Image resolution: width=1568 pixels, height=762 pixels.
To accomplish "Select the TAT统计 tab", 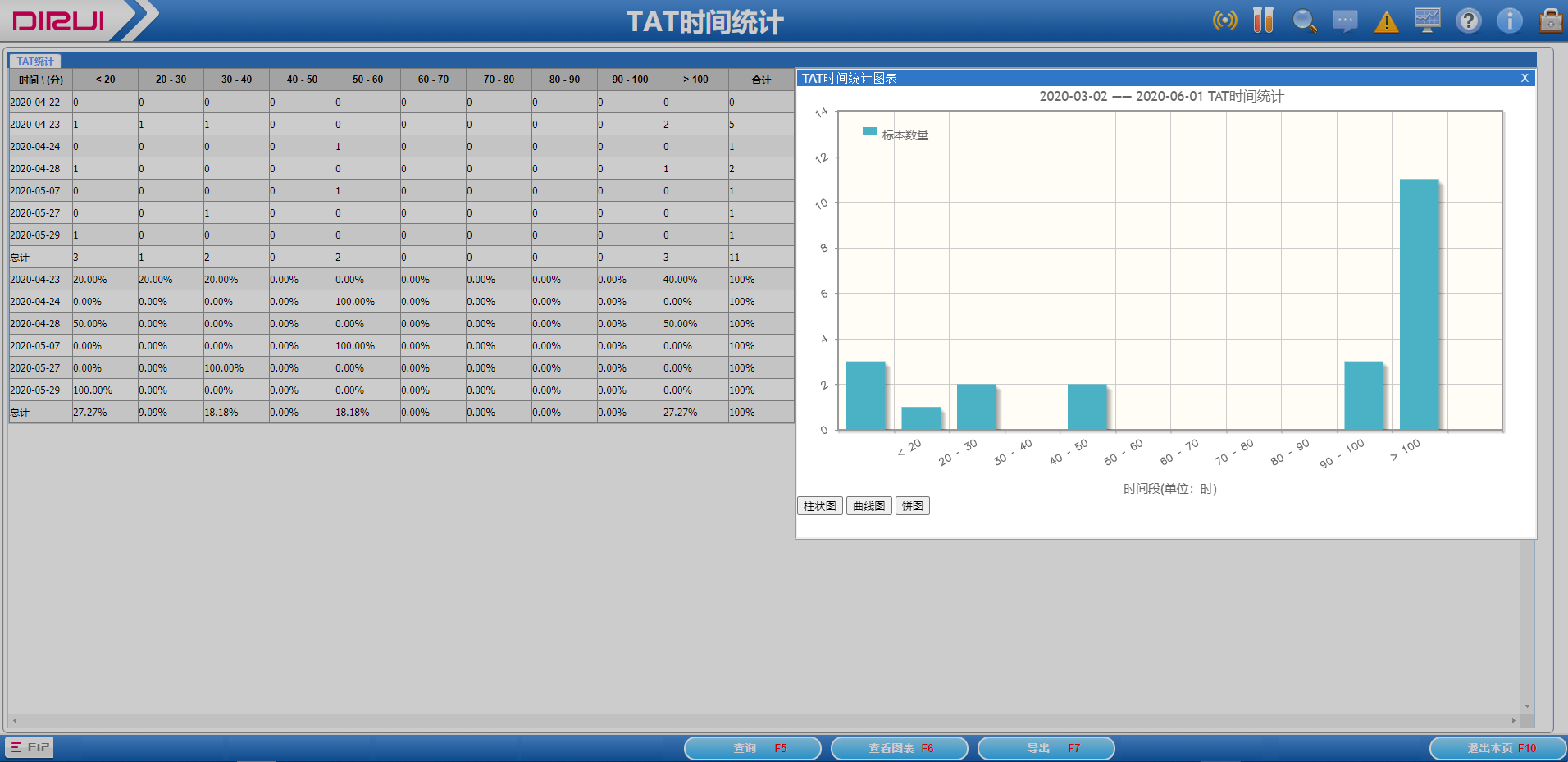I will (34, 61).
